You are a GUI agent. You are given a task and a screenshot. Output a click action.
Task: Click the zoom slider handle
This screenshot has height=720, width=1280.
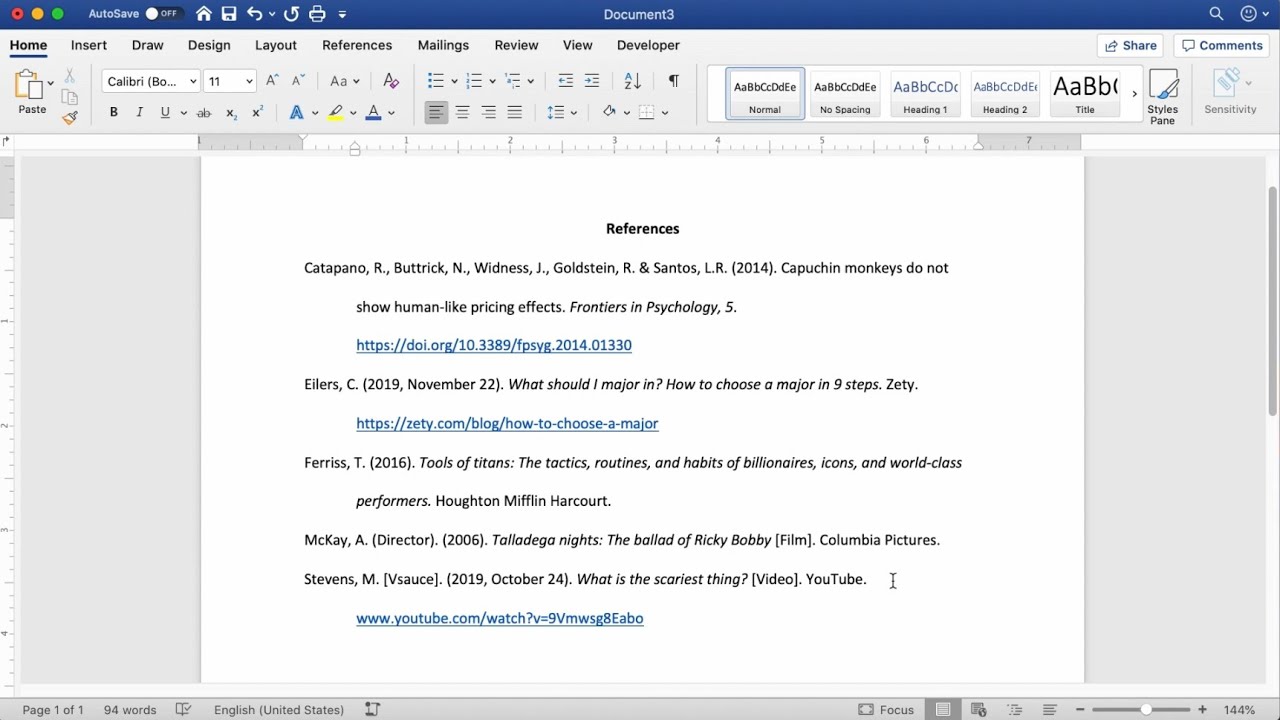click(1146, 710)
